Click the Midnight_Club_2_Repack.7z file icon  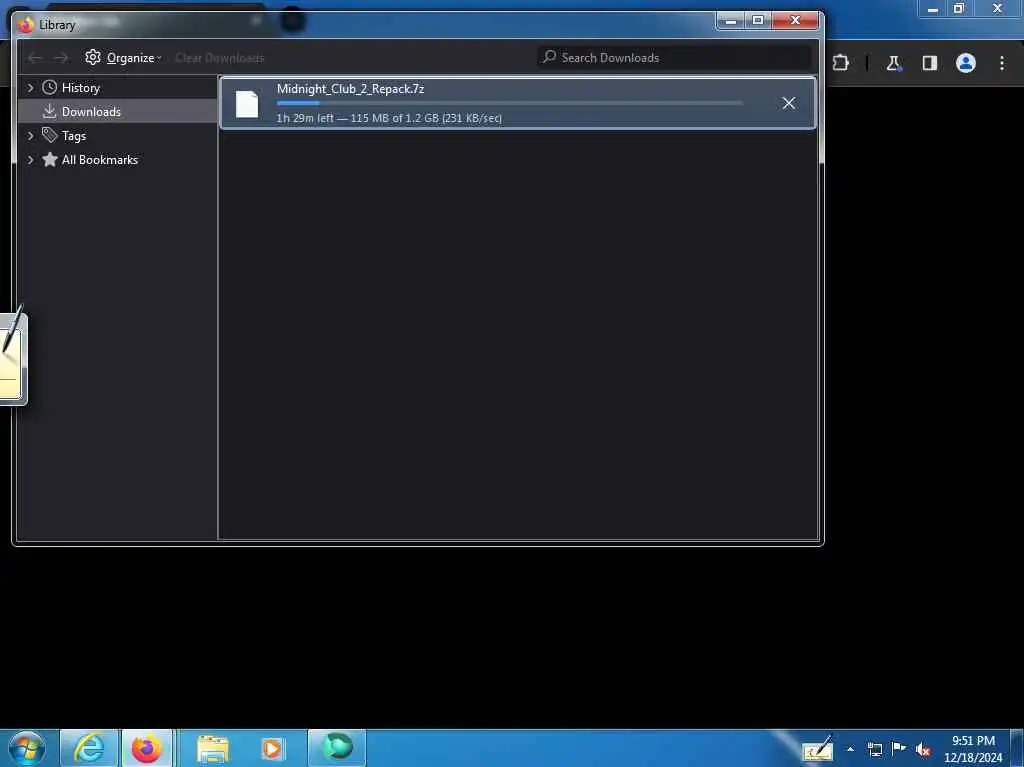pyautogui.click(x=247, y=104)
